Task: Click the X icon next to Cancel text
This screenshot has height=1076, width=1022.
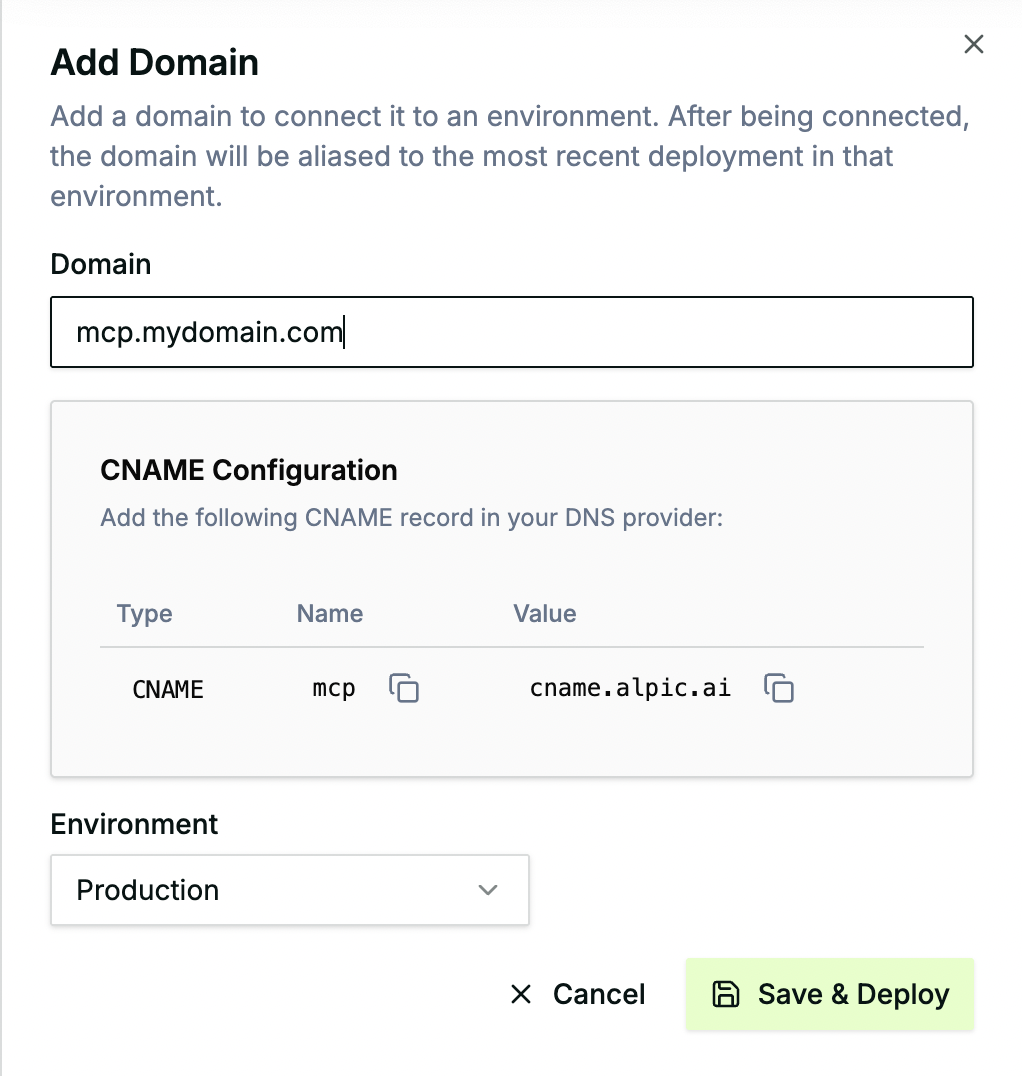Action: [x=521, y=994]
